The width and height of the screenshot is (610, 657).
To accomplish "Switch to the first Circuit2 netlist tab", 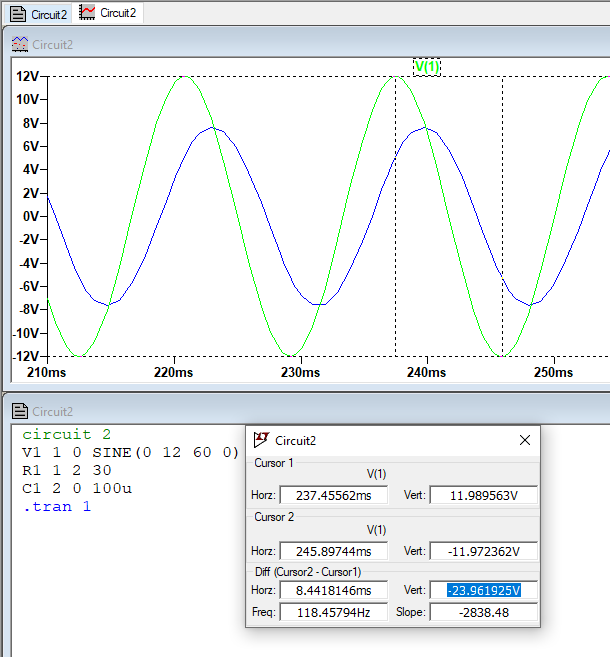I will (38, 13).
